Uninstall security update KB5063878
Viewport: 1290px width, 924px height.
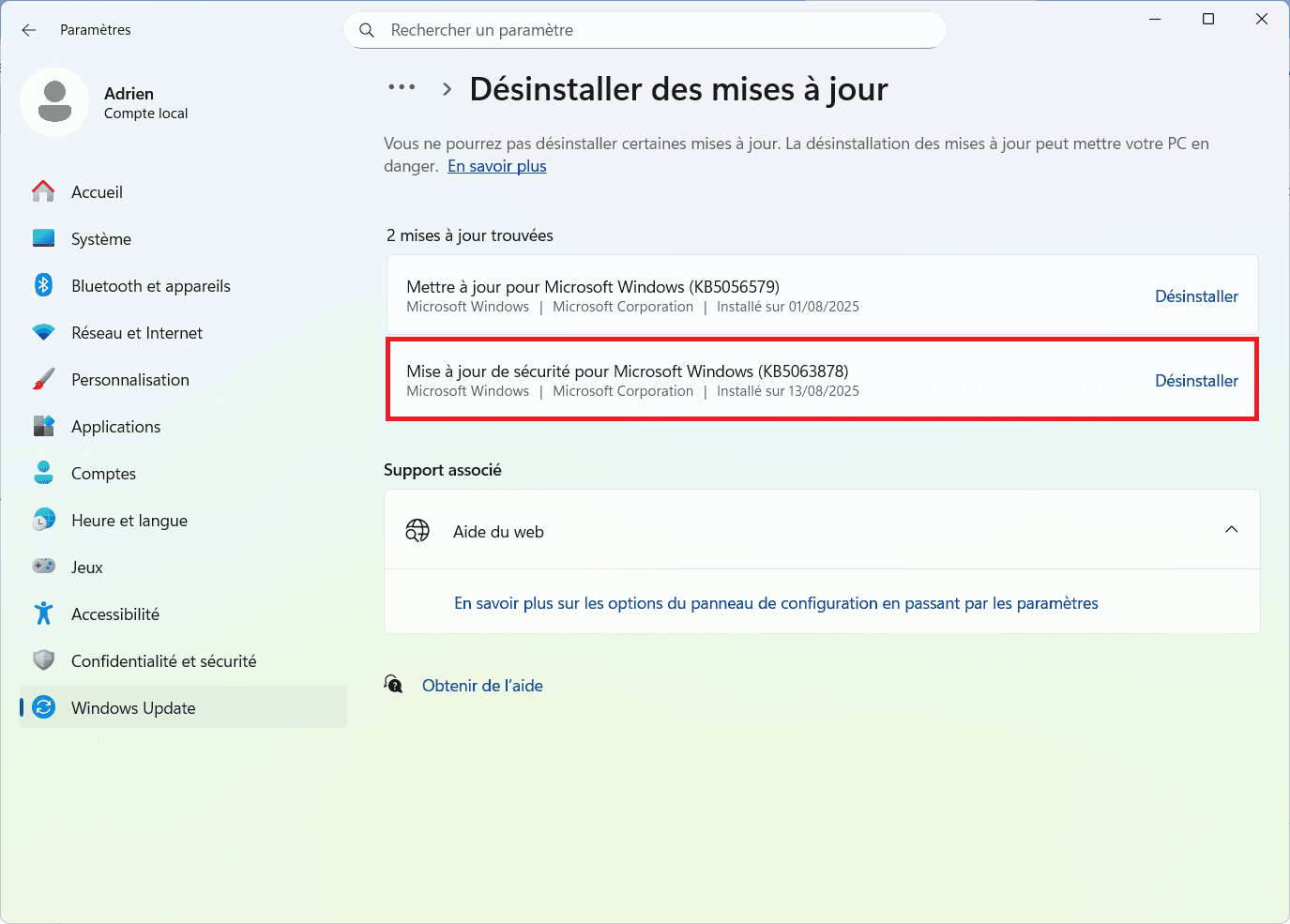tap(1196, 381)
